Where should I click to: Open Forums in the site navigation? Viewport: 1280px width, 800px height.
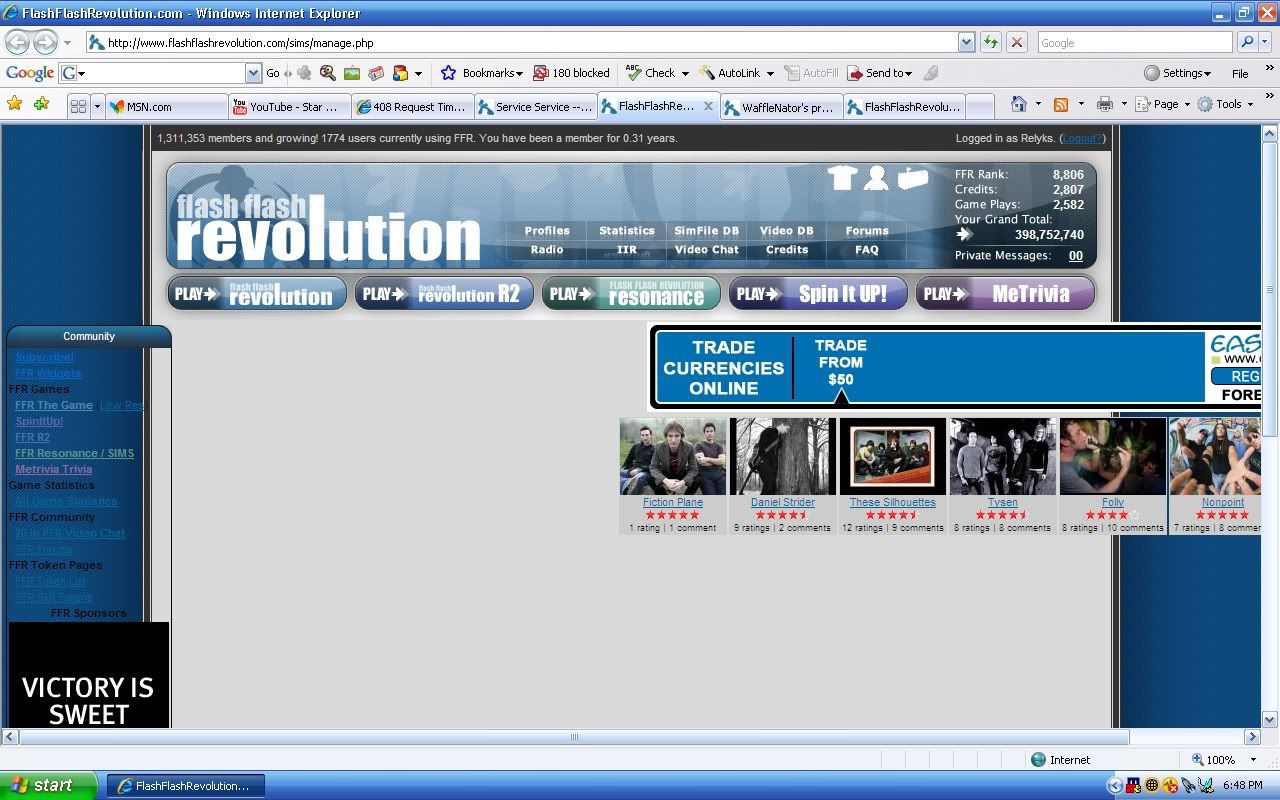pos(866,230)
